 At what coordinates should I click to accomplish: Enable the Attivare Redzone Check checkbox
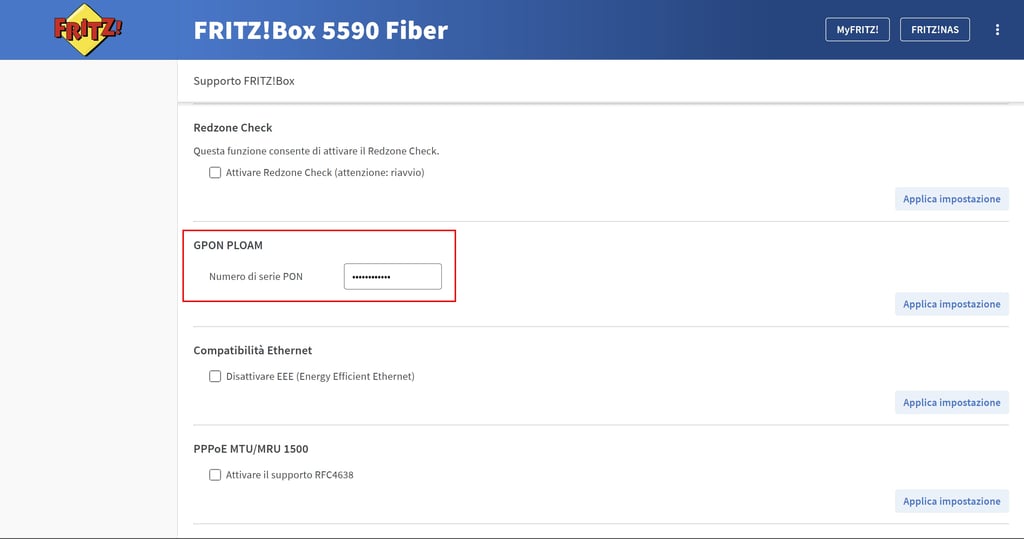[x=215, y=173]
